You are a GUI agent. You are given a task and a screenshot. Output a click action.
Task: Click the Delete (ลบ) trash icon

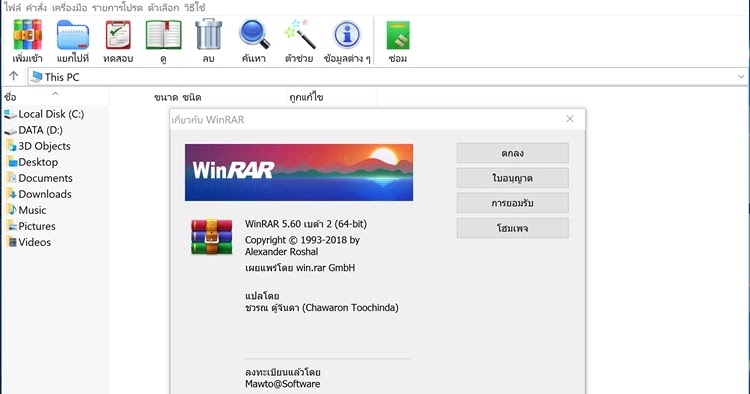(x=209, y=34)
